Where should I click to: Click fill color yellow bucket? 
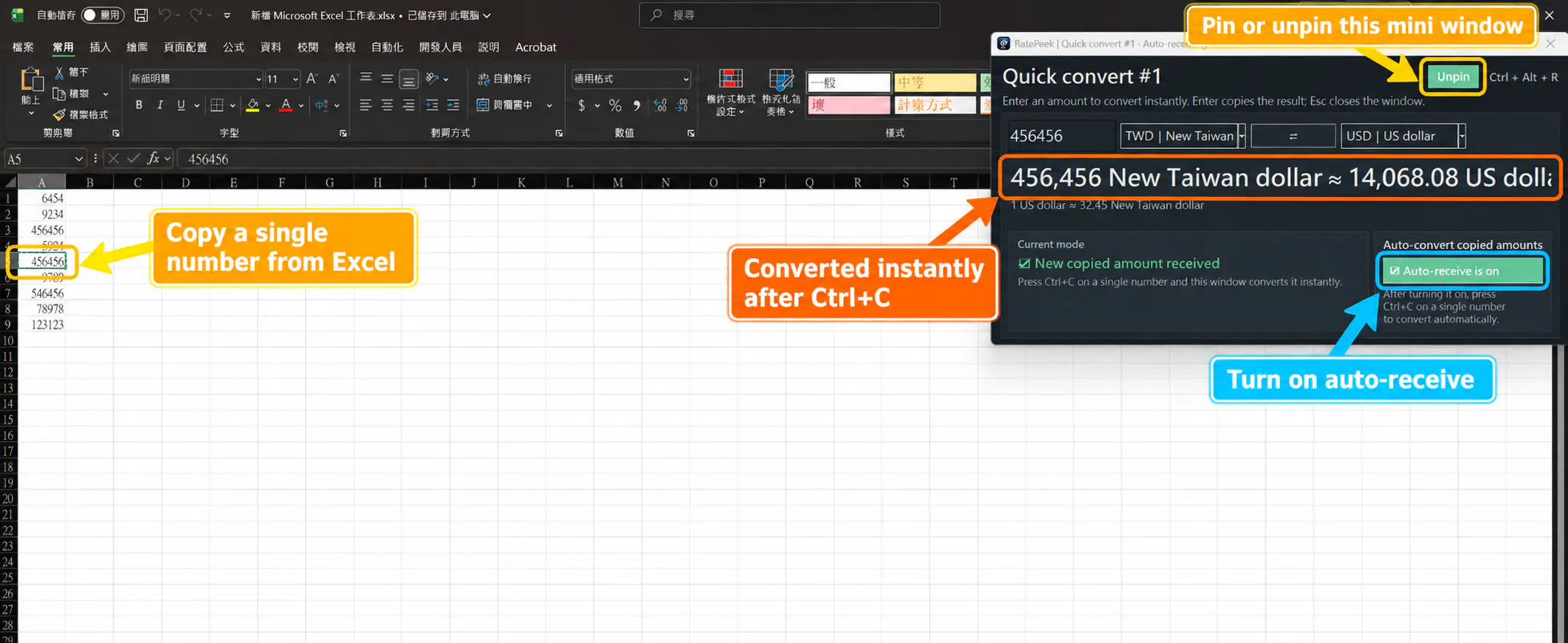253,105
